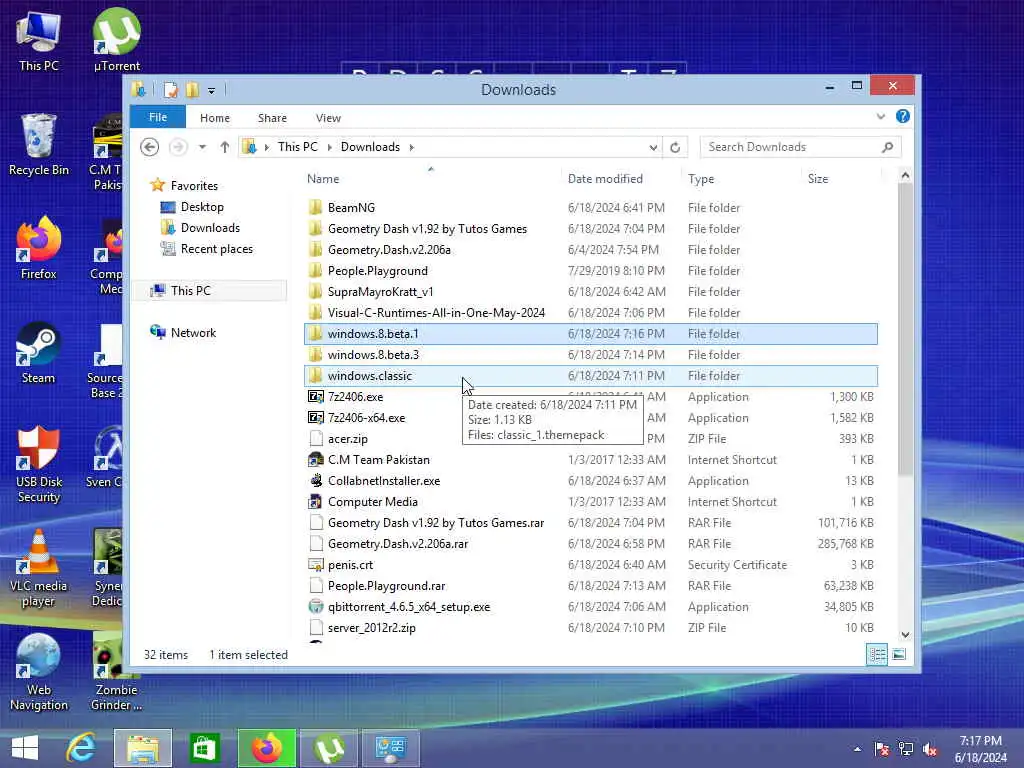
Task: Open the Windows Store taskbar icon
Action: tap(204, 748)
